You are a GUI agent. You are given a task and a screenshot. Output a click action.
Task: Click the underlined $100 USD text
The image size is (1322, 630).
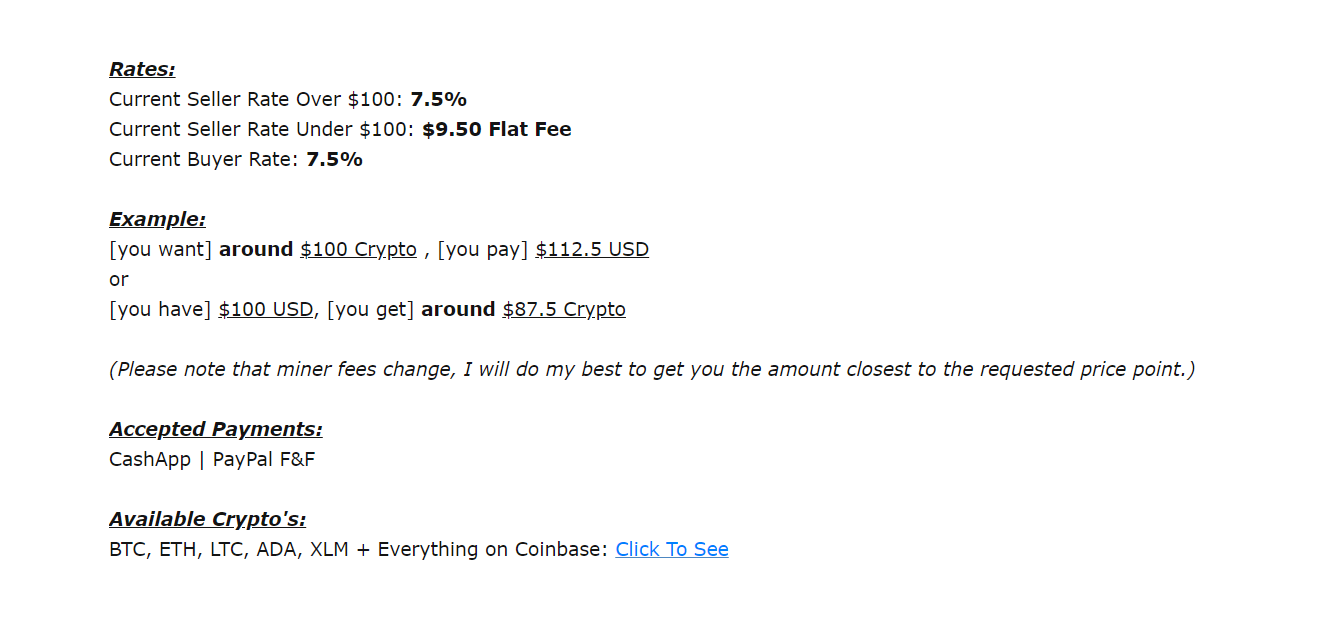point(266,309)
